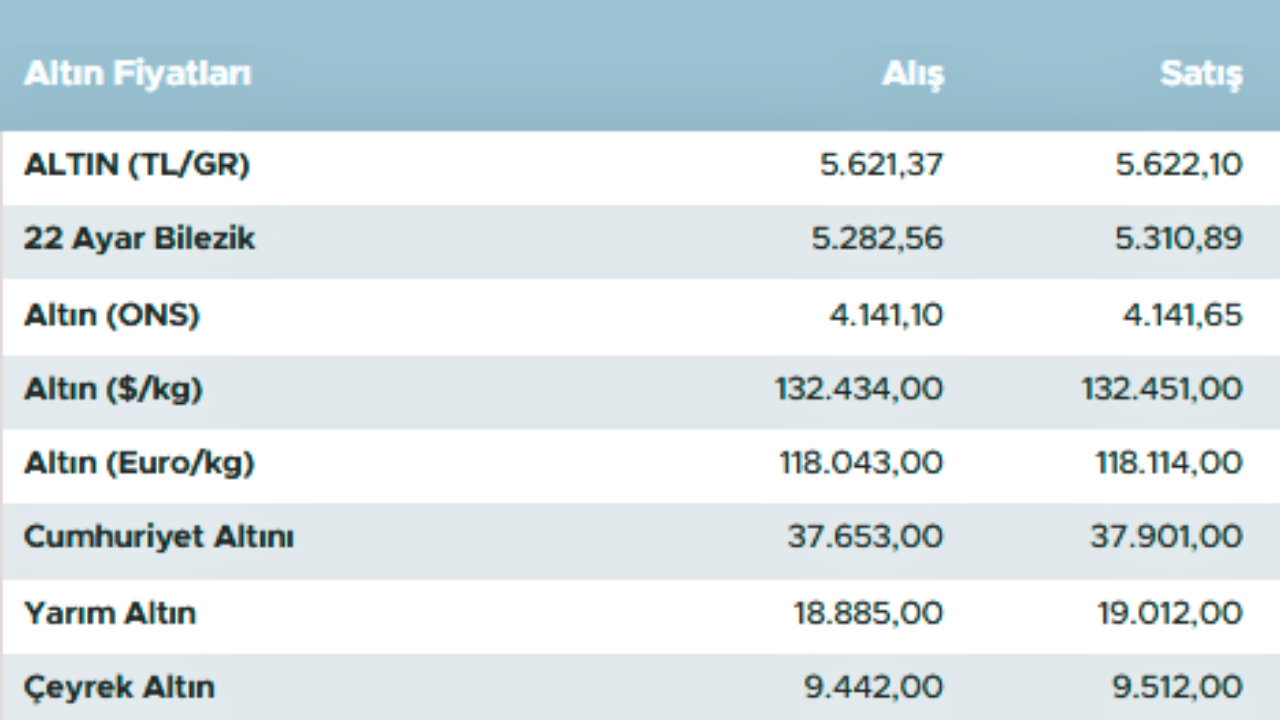Select the Altın ($/kg) selling price 132.451,00
This screenshot has width=1280, height=720.
[1162, 389]
